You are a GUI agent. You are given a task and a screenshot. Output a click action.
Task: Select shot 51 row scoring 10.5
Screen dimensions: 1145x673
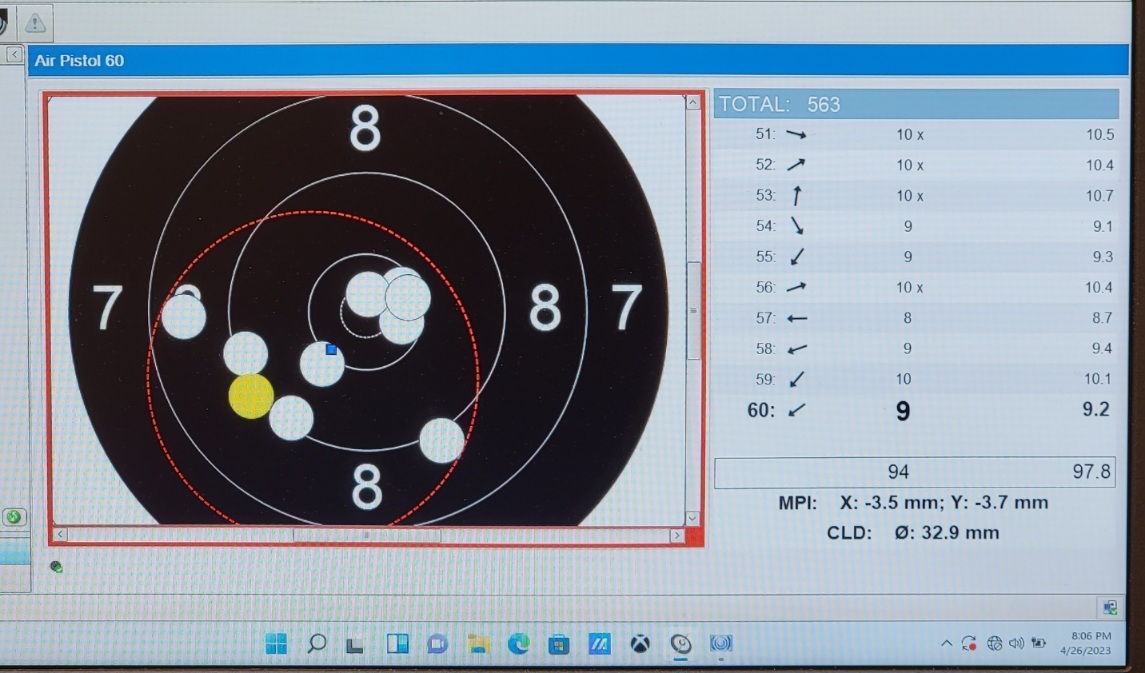[916, 134]
